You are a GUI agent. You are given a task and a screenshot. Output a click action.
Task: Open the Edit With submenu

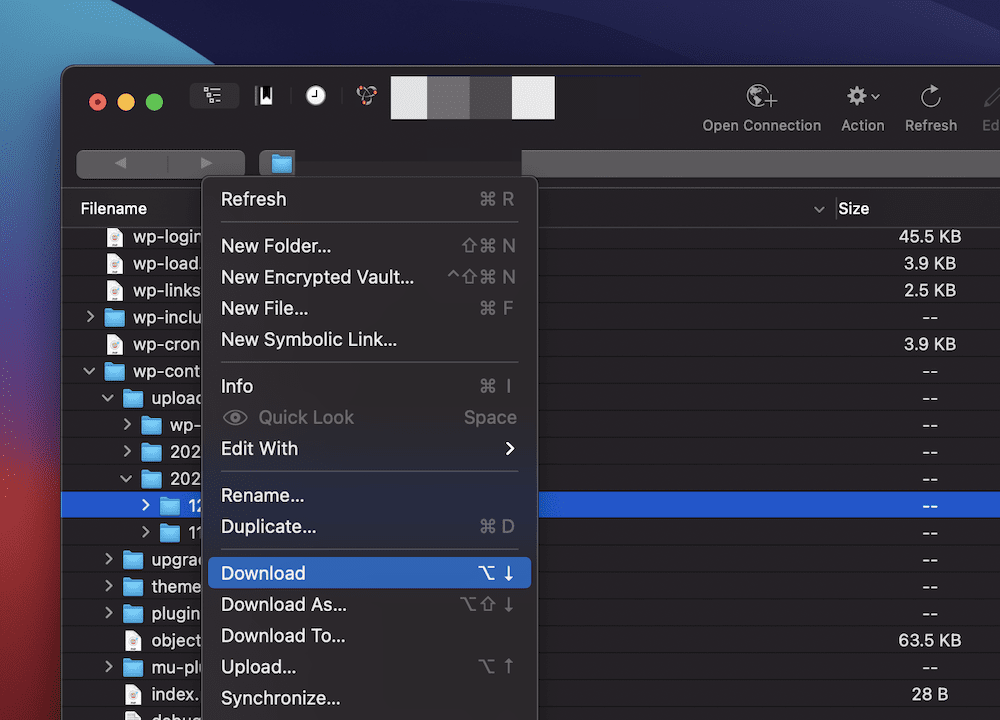pyautogui.click(x=369, y=449)
